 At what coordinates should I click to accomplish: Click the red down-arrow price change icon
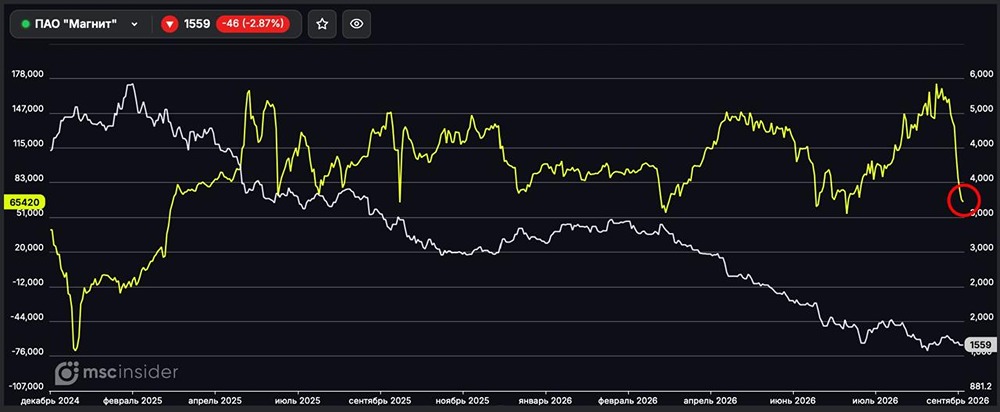point(169,24)
